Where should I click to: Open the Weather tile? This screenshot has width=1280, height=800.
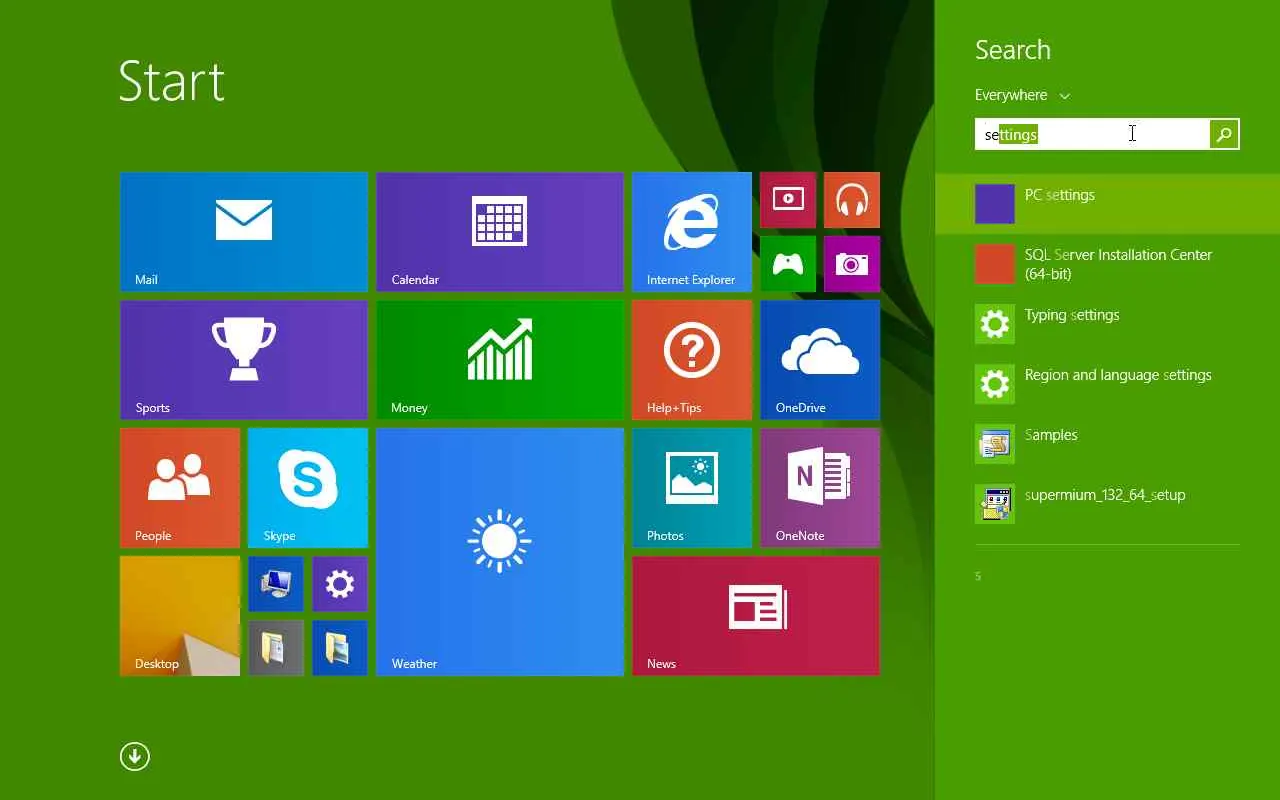pyautogui.click(x=500, y=552)
